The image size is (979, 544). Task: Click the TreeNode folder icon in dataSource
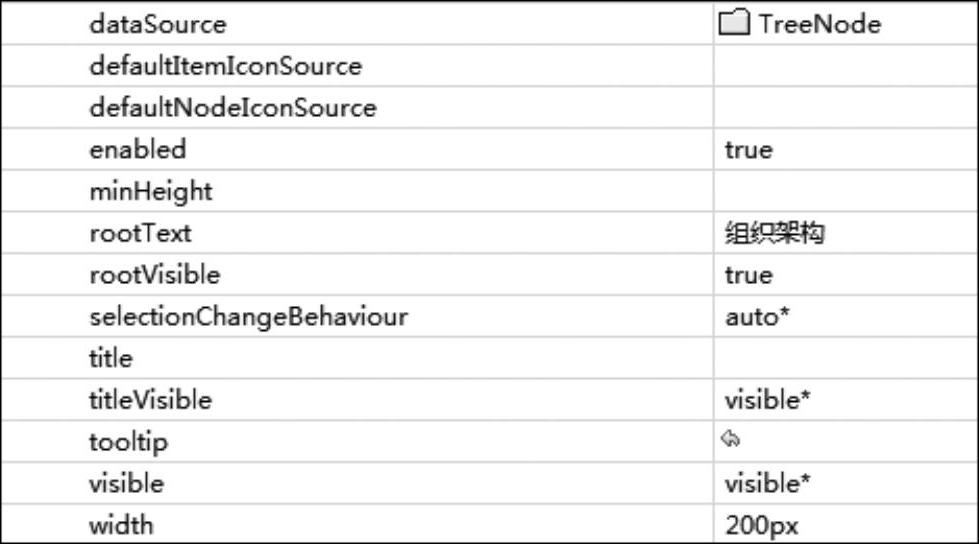click(735, 24)
